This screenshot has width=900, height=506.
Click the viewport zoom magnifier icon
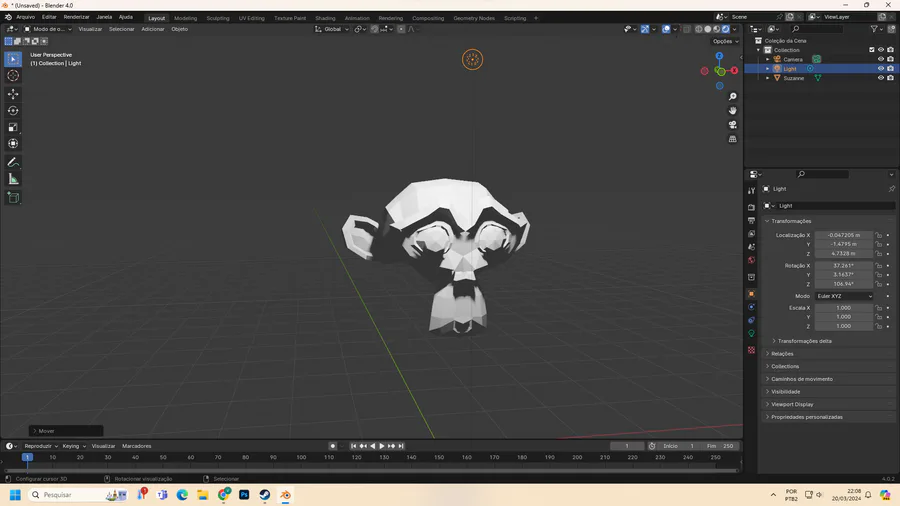tap(732, 96)
